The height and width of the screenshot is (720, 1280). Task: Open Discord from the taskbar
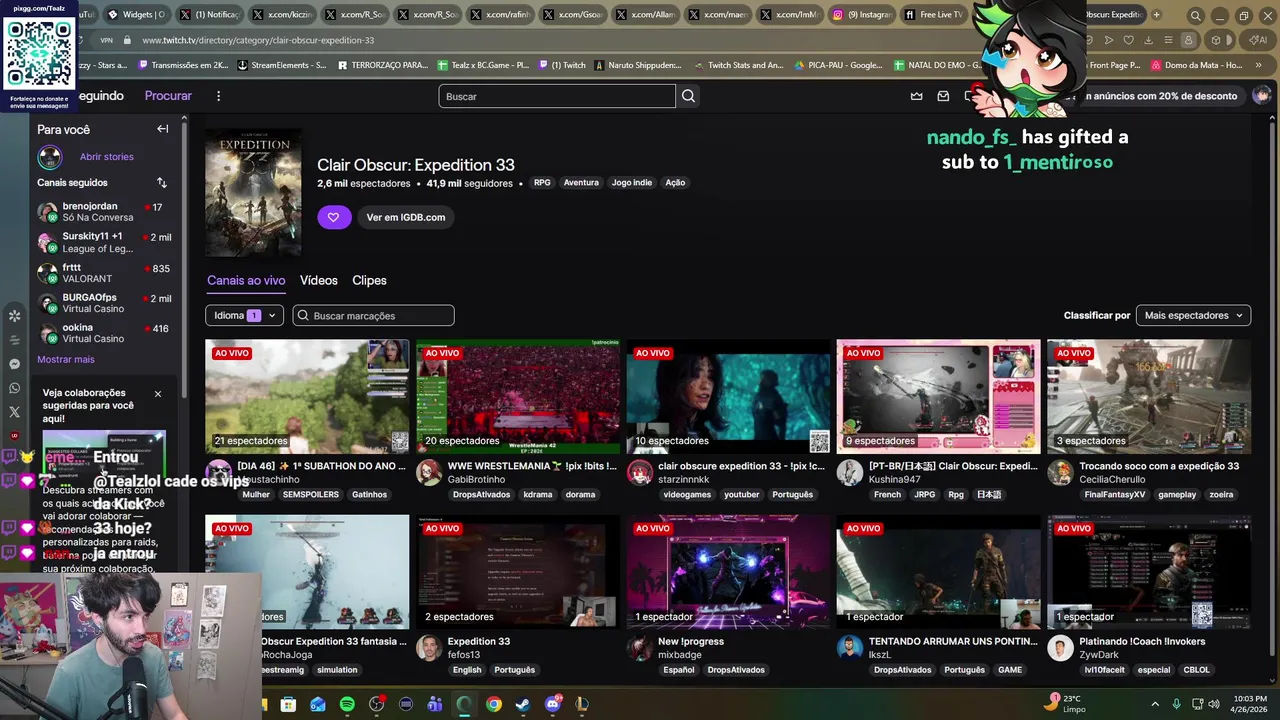coord(552,704)
